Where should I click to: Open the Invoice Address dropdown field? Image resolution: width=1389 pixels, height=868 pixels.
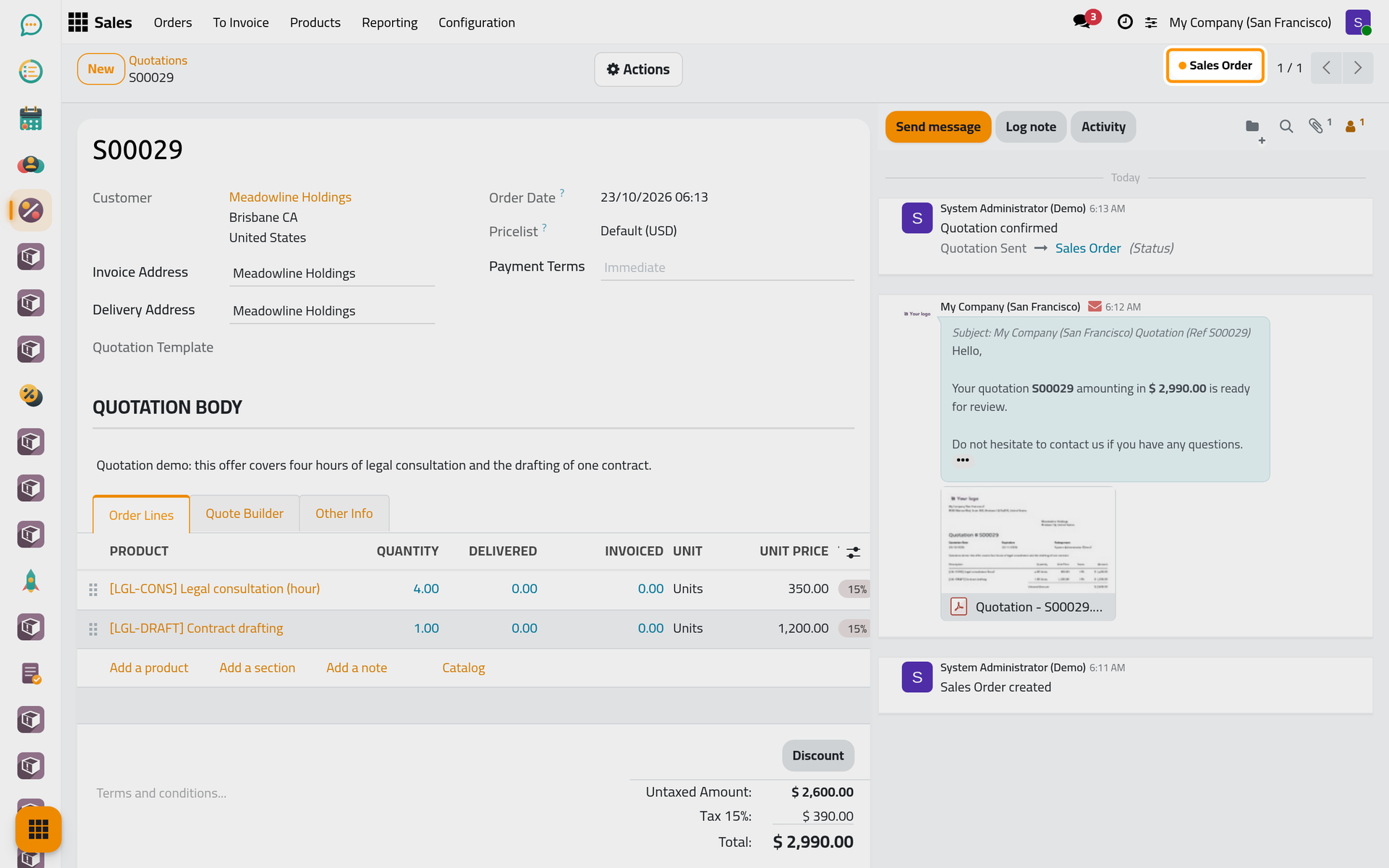[332, 273]
